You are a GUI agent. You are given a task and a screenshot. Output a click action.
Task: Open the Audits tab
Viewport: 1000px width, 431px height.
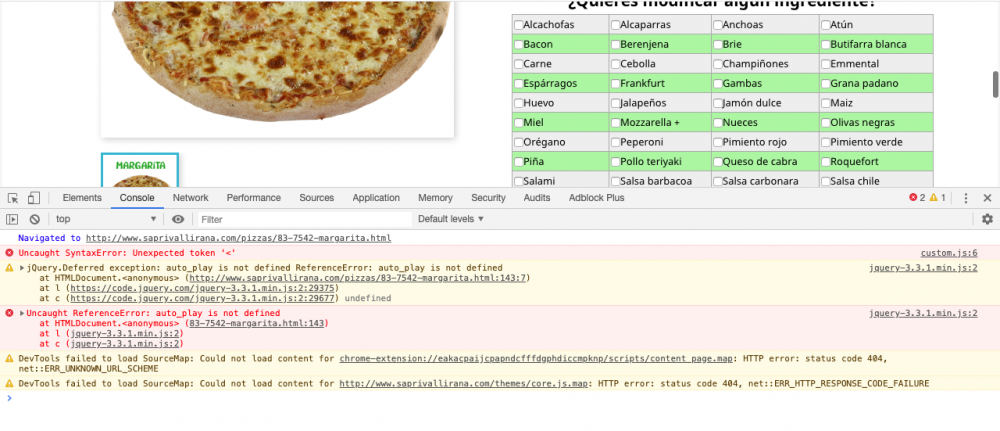coord(536,198)
